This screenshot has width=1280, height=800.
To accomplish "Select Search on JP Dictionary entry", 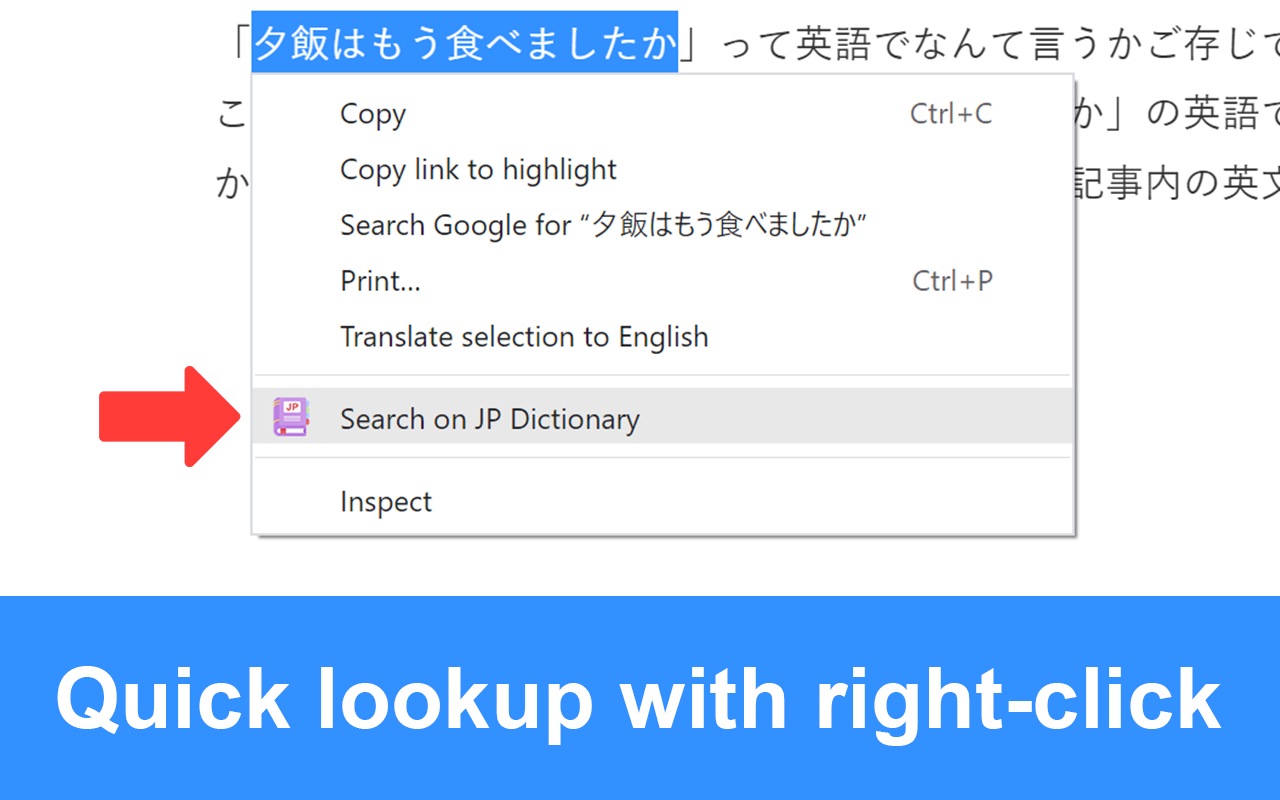I will (662, 417).
